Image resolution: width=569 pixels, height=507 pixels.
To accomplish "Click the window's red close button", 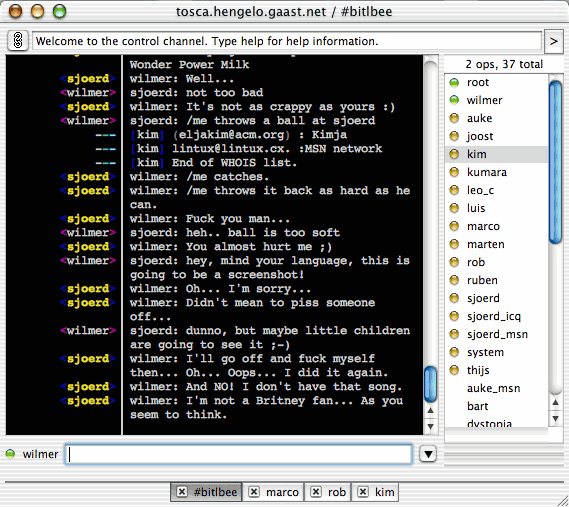I will click(16, 12).
